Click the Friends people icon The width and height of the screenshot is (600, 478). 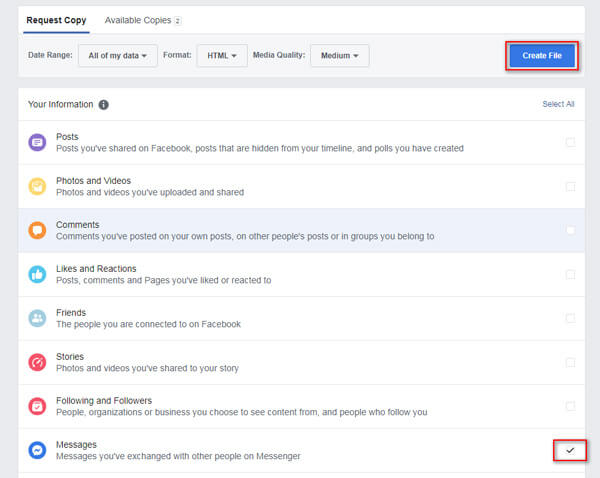coord(37,318)
